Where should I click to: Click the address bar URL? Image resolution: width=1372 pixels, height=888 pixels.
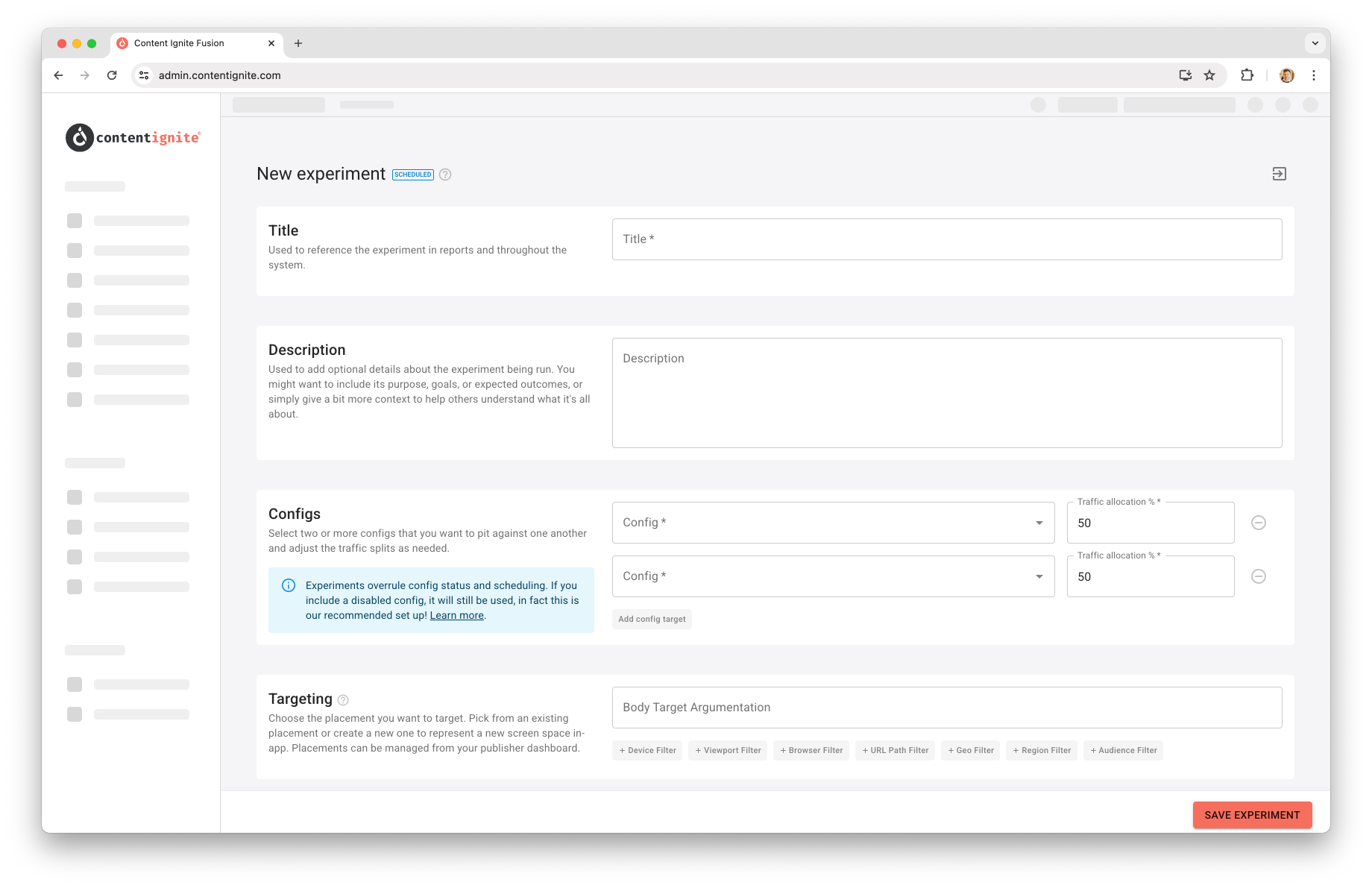(x=219, y=75)
